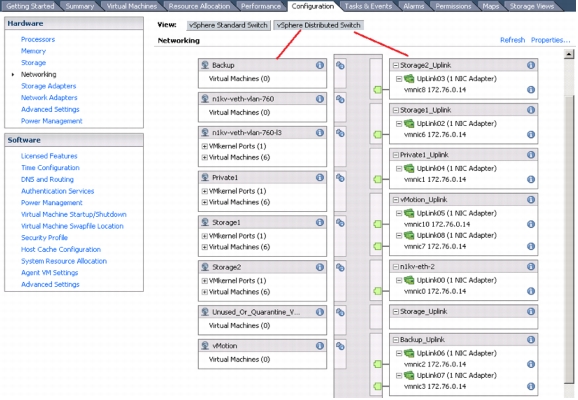This screenshot has height=400, width=578.
Task: Select vSphere Distributed Switch view
Action: point(318,25)
